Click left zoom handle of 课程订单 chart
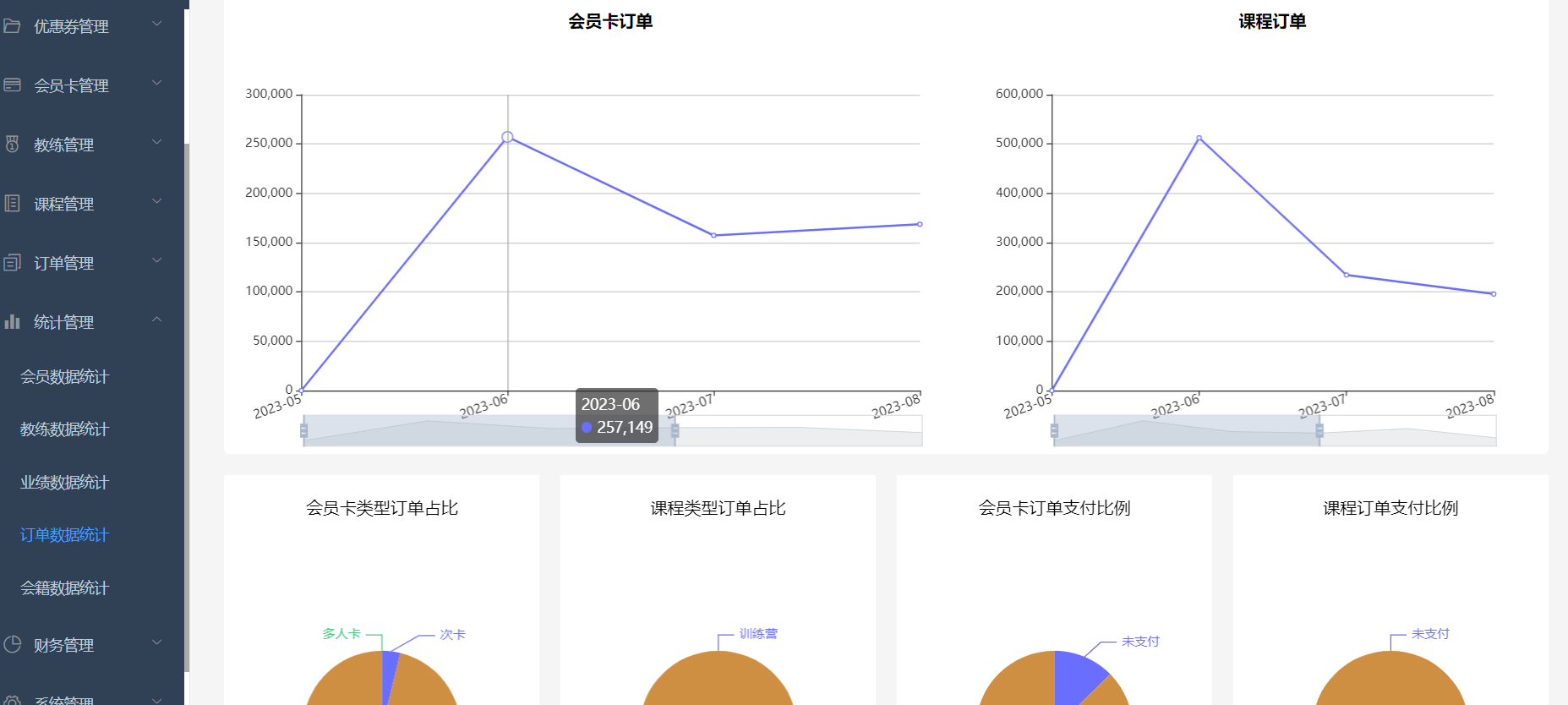 pos(1054,431)
